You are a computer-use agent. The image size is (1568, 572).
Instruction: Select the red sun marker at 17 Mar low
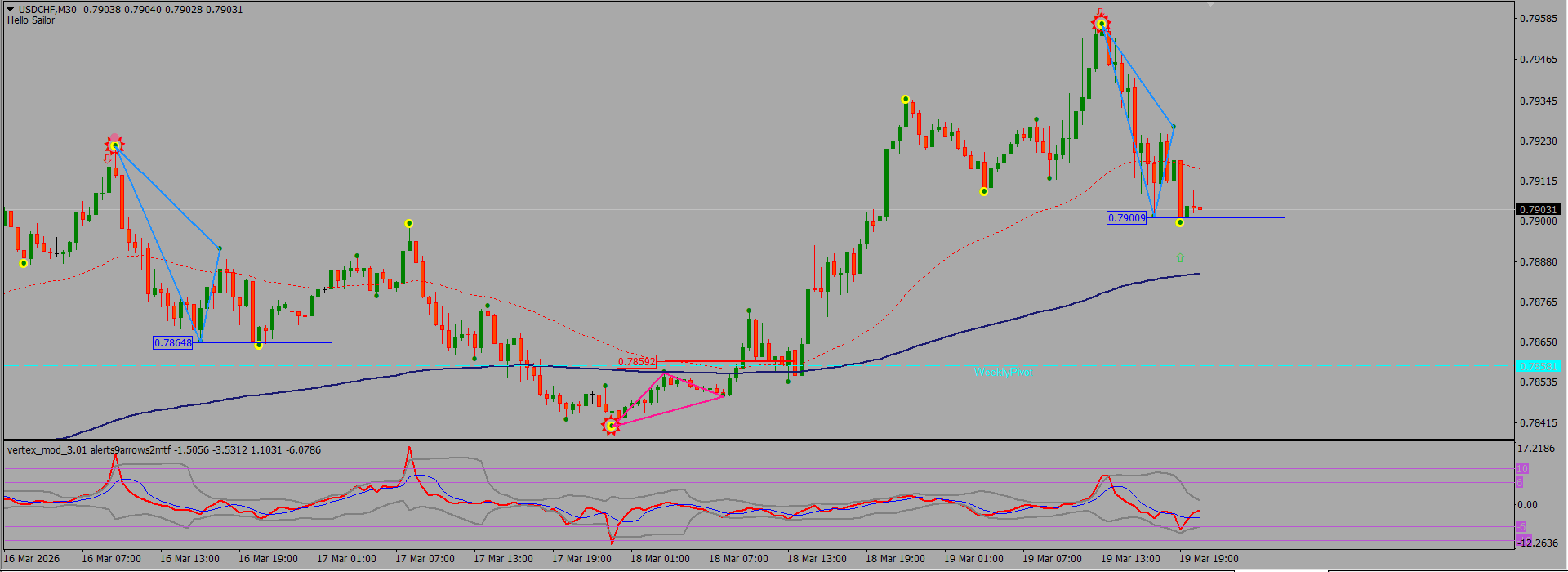(611, 426)
